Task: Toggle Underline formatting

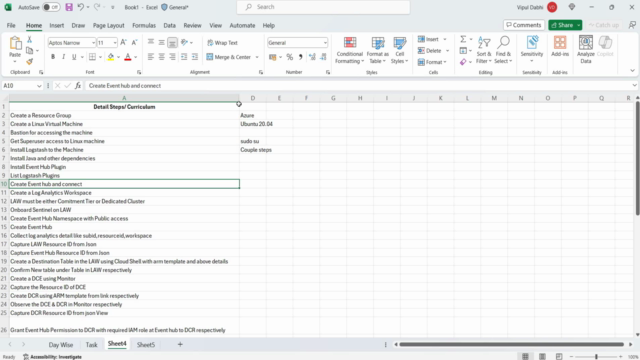Action: [x=74, y=57]
